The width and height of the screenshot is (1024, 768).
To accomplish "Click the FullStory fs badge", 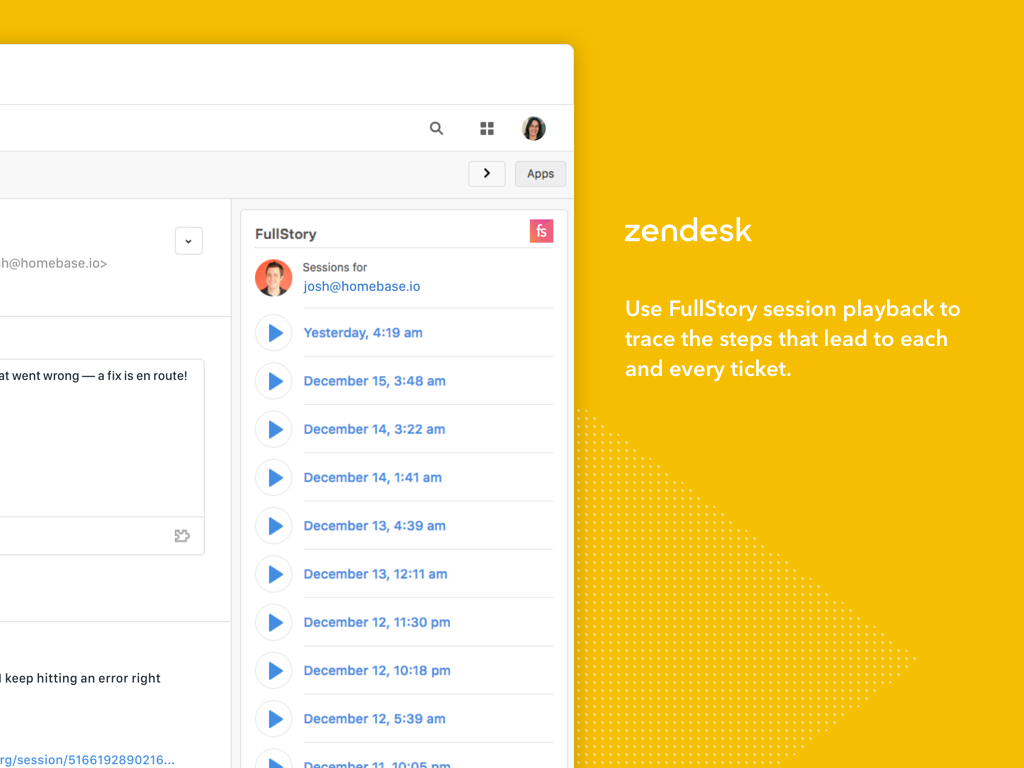I will pyautogui.click(x=541, y=230).
